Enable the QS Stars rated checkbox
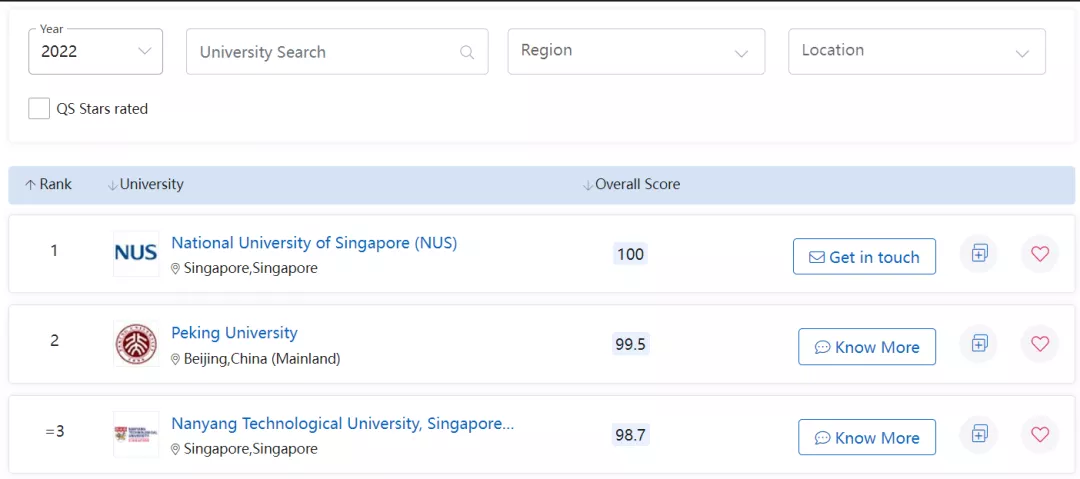This screenshot has width=1080, height=479. click(x=39, y=109)
